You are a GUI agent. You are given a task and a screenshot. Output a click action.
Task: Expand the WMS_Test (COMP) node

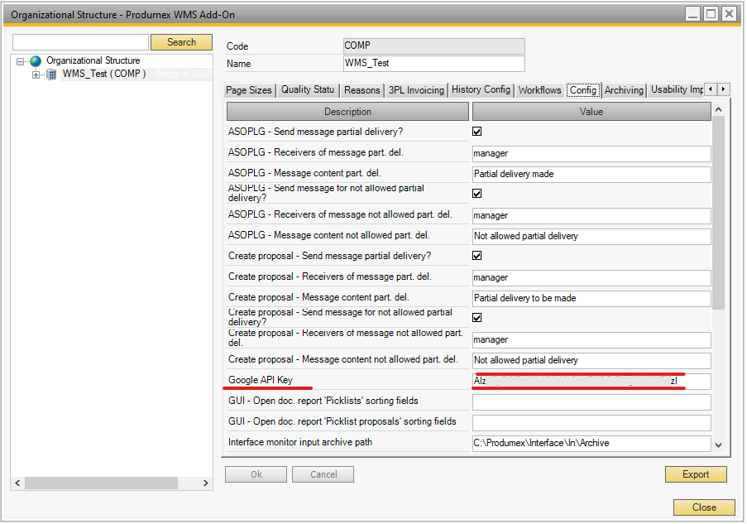click(36, 74)
